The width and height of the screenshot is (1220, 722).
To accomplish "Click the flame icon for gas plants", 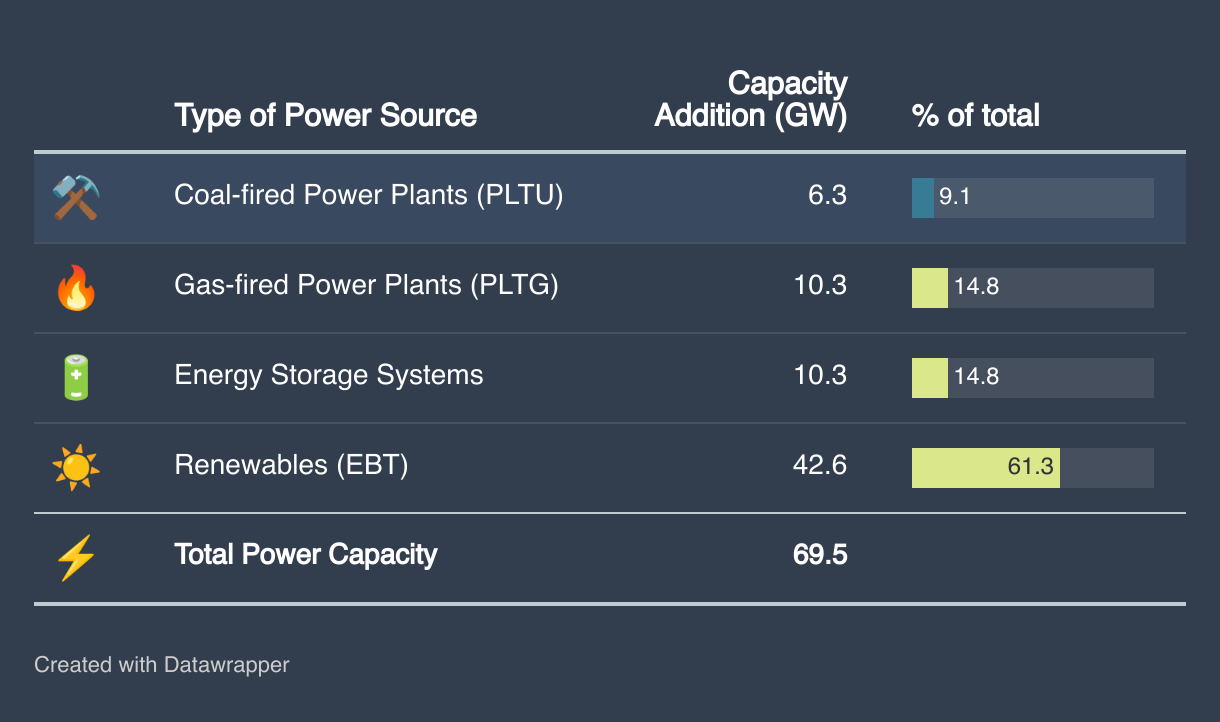I will 76,288.
